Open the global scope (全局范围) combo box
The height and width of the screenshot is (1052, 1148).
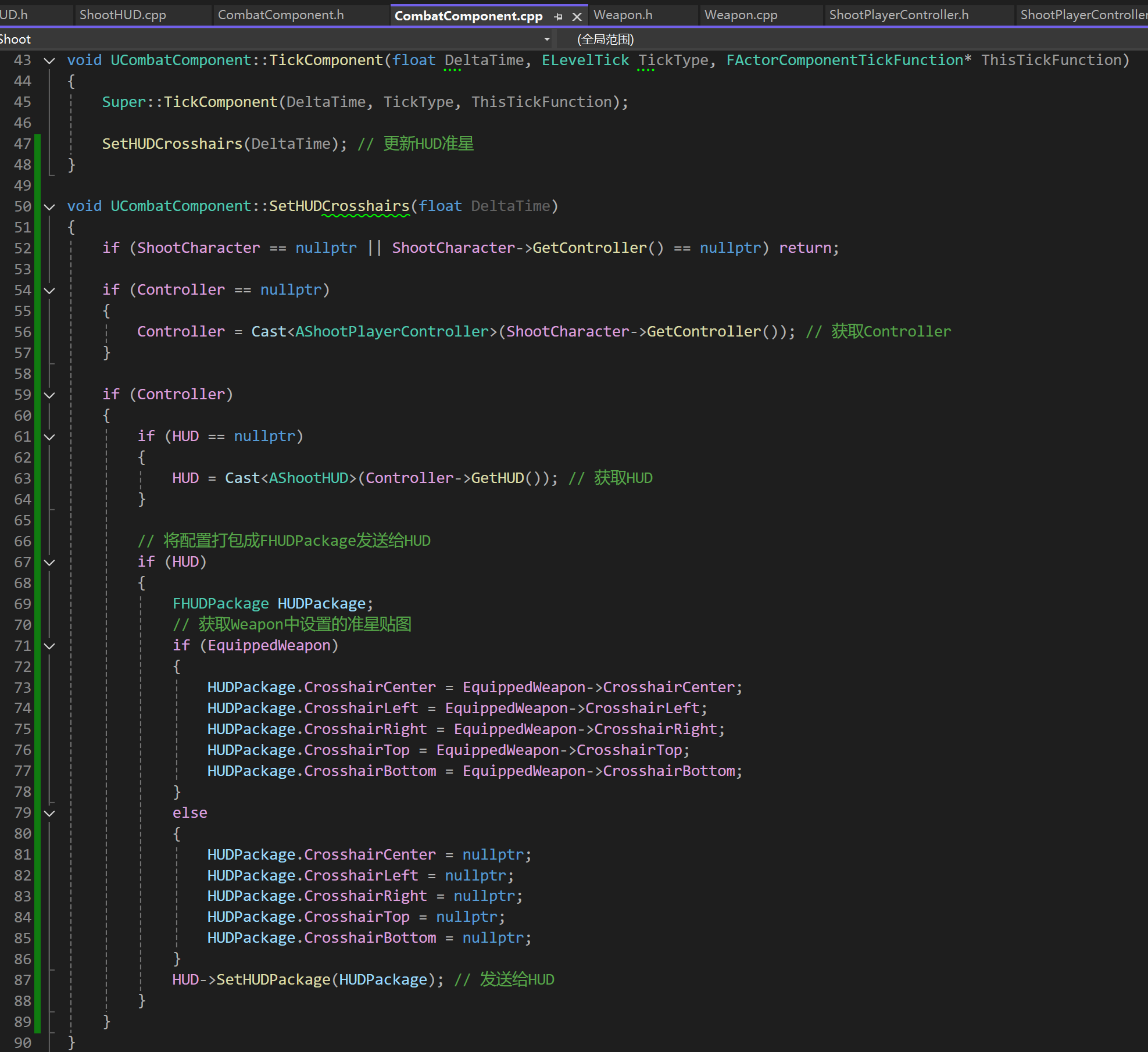click(x=605, y=40)
